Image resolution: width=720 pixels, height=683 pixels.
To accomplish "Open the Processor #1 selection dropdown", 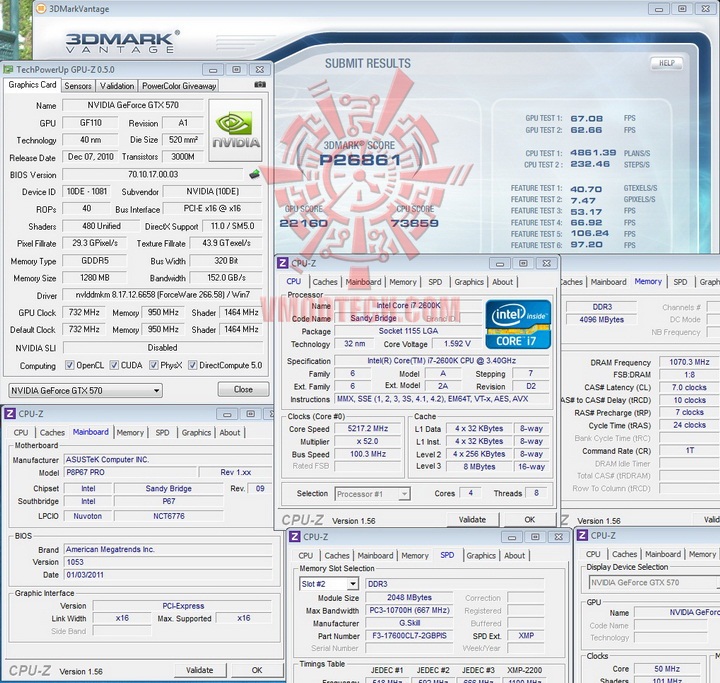I will (372, 494).
